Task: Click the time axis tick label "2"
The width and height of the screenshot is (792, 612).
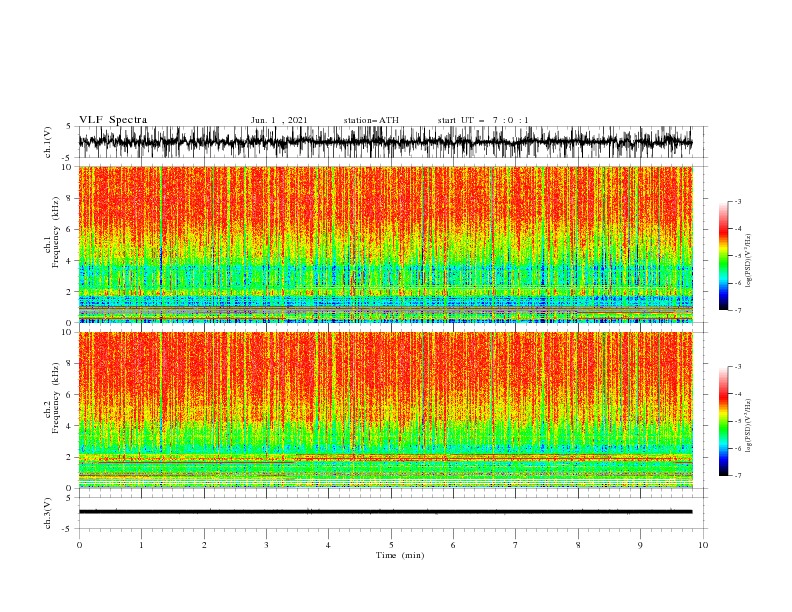Action: [x=204, y=545]
